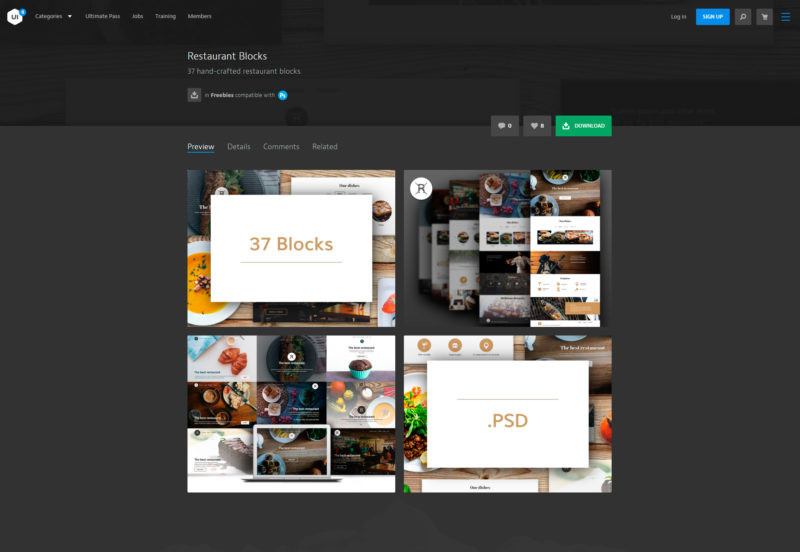Click the download box icon beside Freebies

194,95
